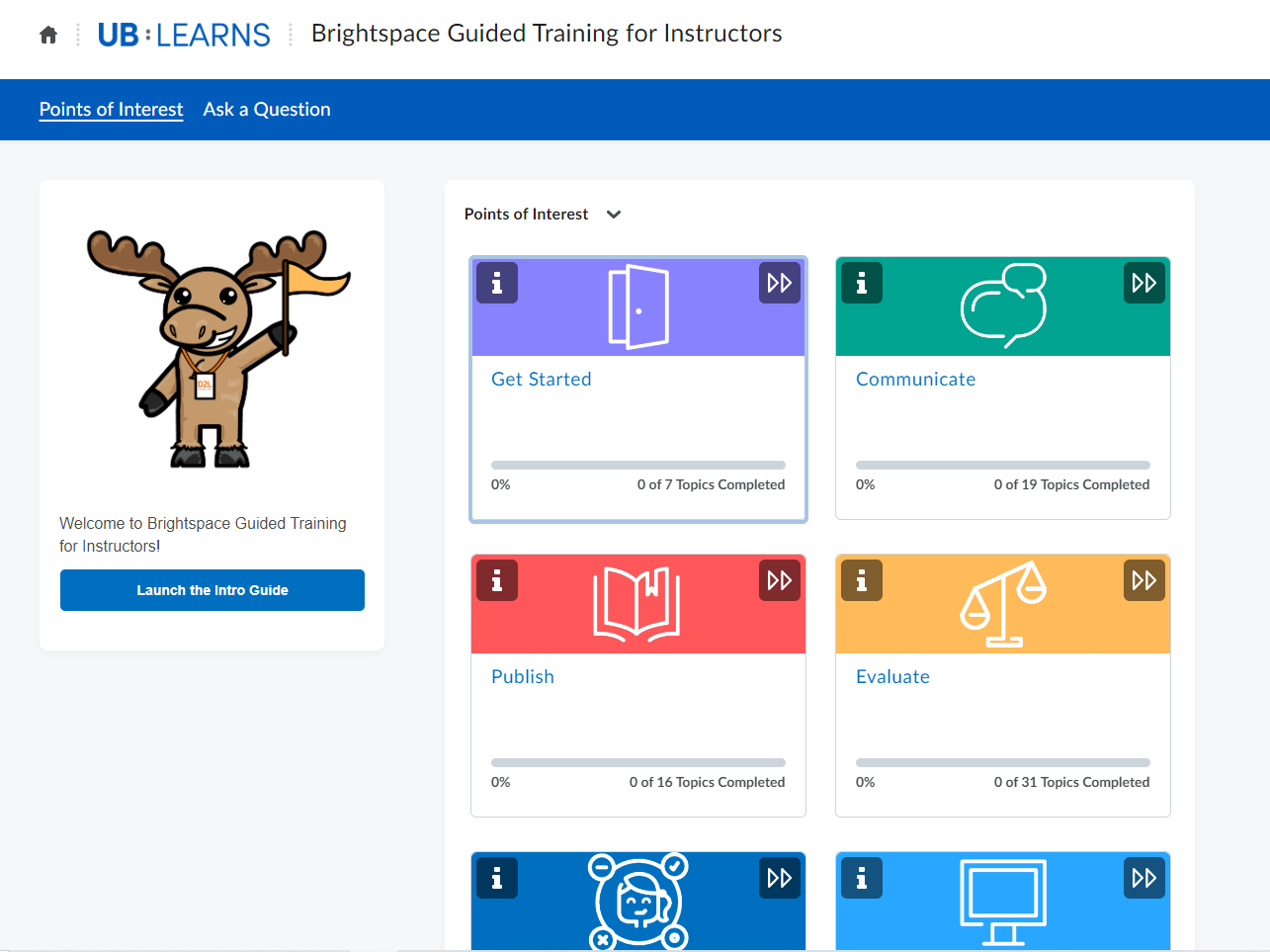The image size is (1270, 952).
Task: Open the Evaluate module link
Action: pyautogui.click(x=892, y=677)
